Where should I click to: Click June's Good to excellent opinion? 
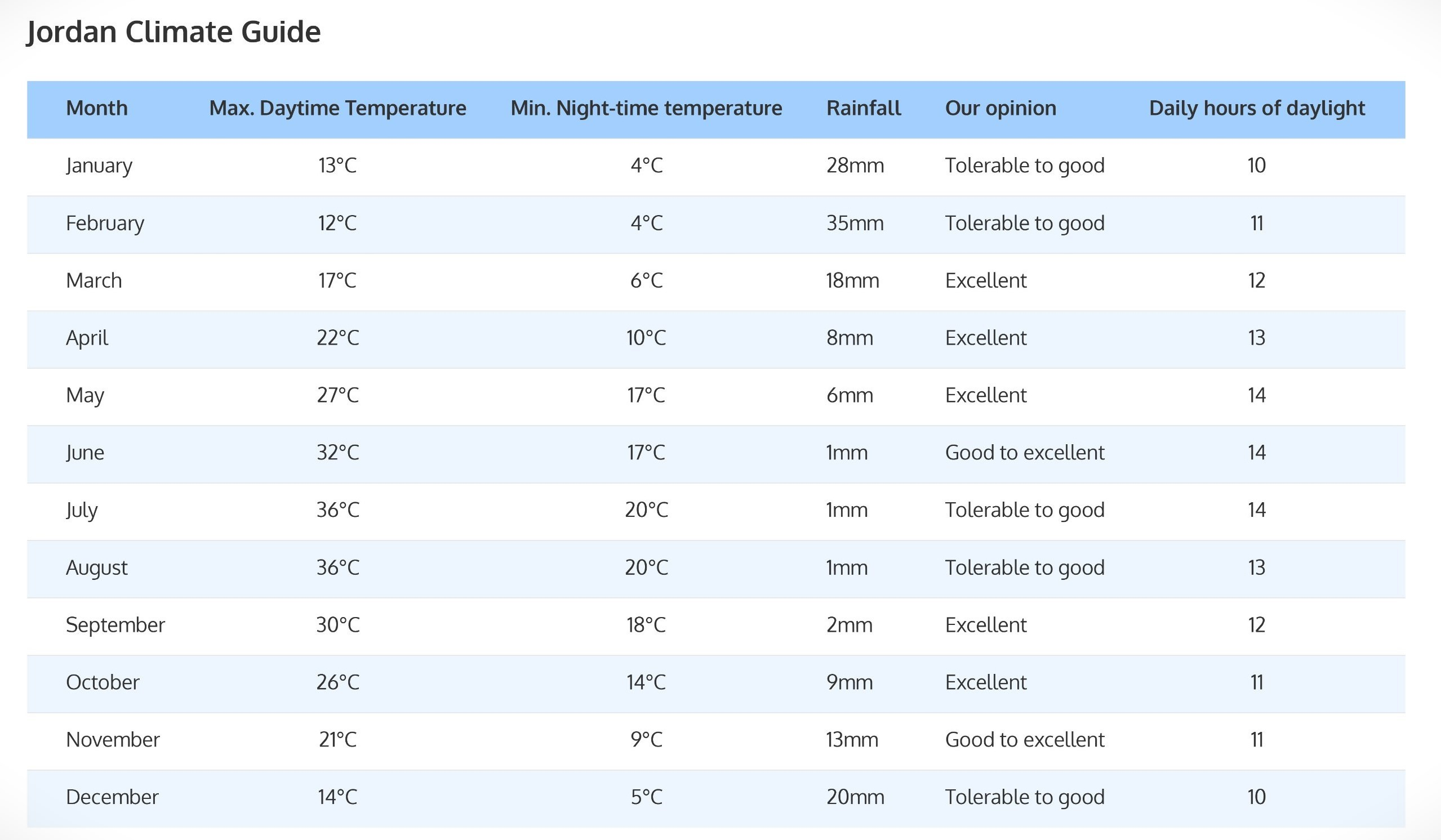1025,453
